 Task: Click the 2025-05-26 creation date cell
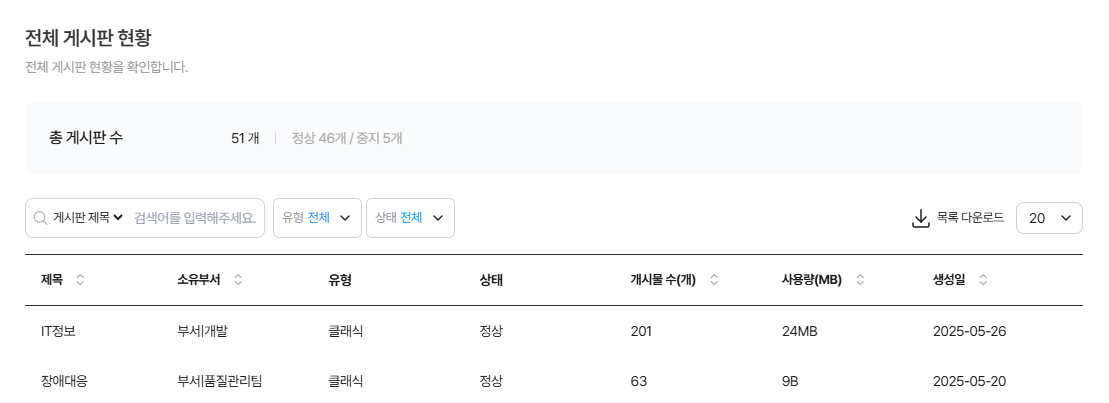click(x=969, y=331)
